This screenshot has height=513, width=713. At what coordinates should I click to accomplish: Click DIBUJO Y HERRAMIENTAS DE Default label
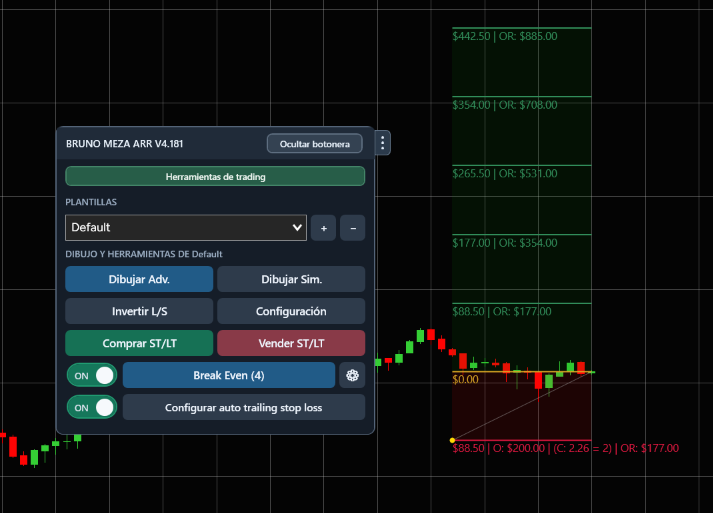[x=144, y=254]
